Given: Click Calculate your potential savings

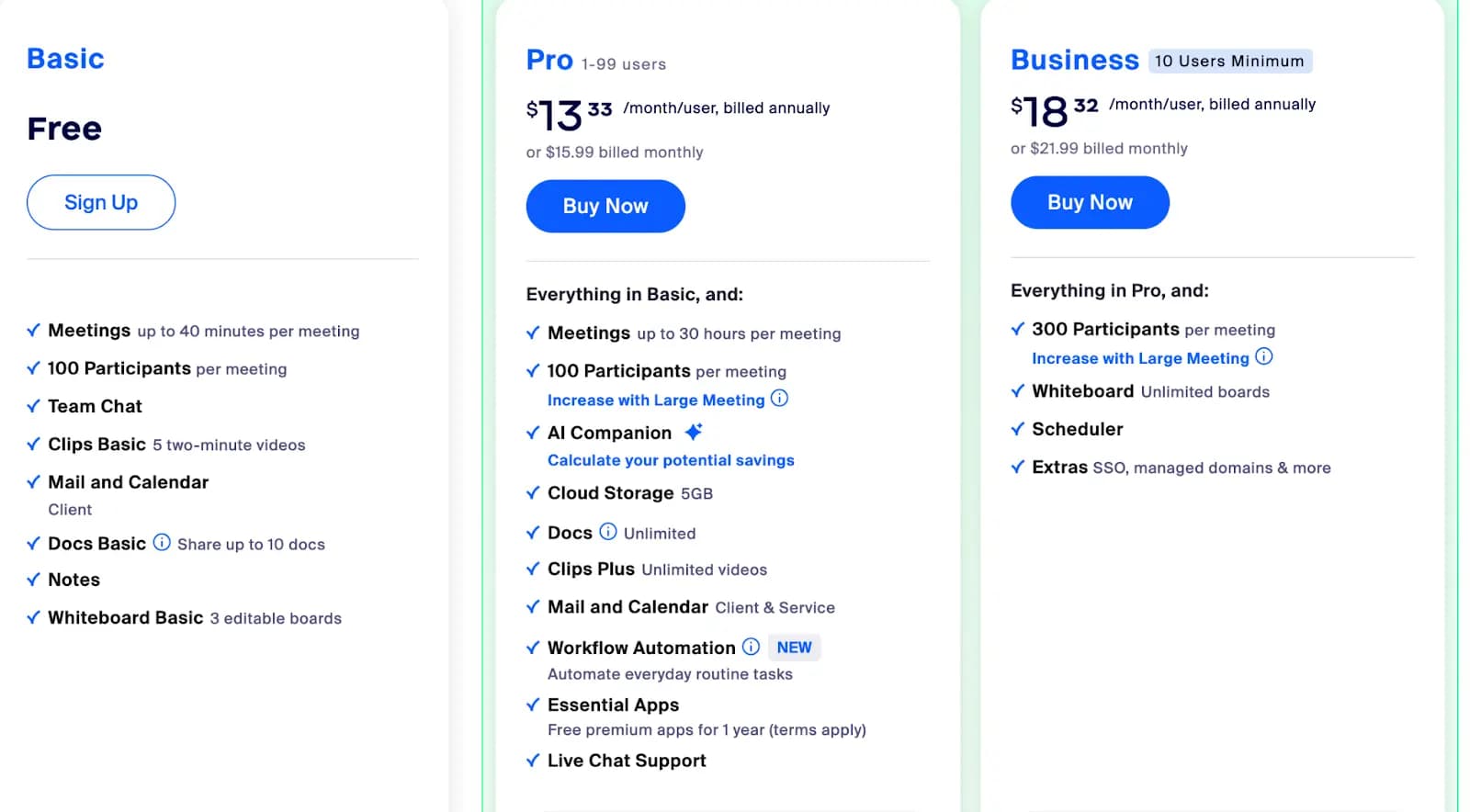Looking at the screenshot, I should 670,460.
